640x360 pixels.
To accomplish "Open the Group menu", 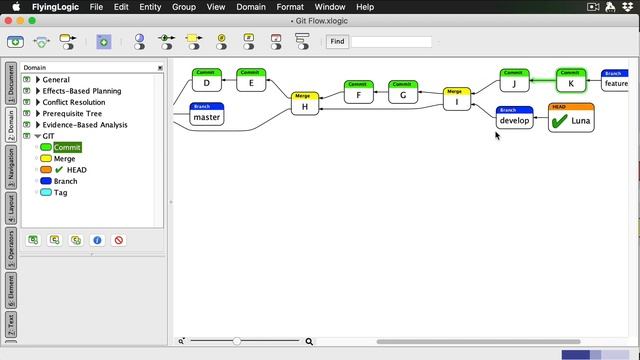I will (184, 7).
